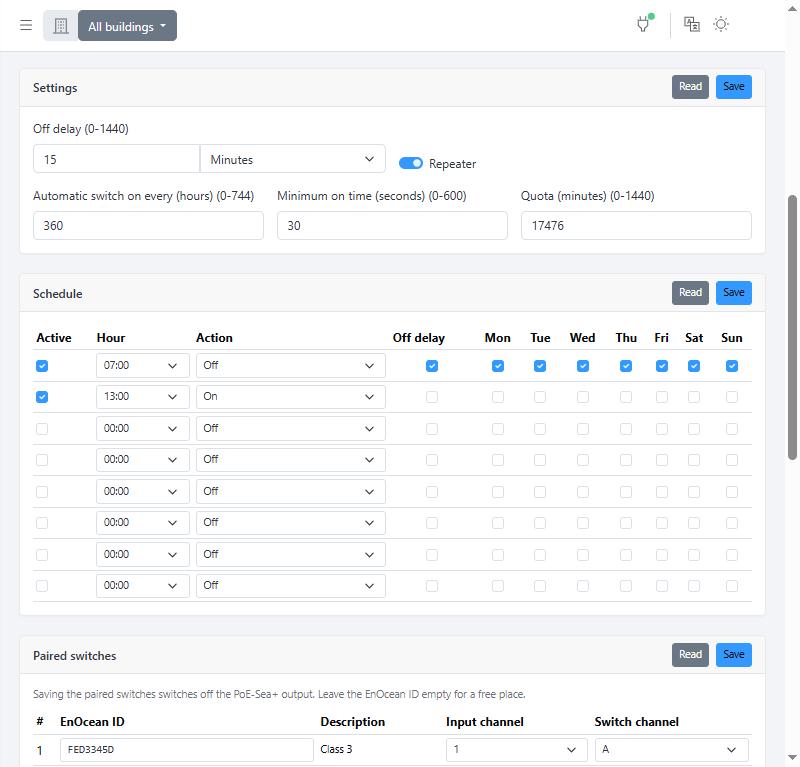
Task: Toggle the sun light theme icon
Action: point(721,24)
